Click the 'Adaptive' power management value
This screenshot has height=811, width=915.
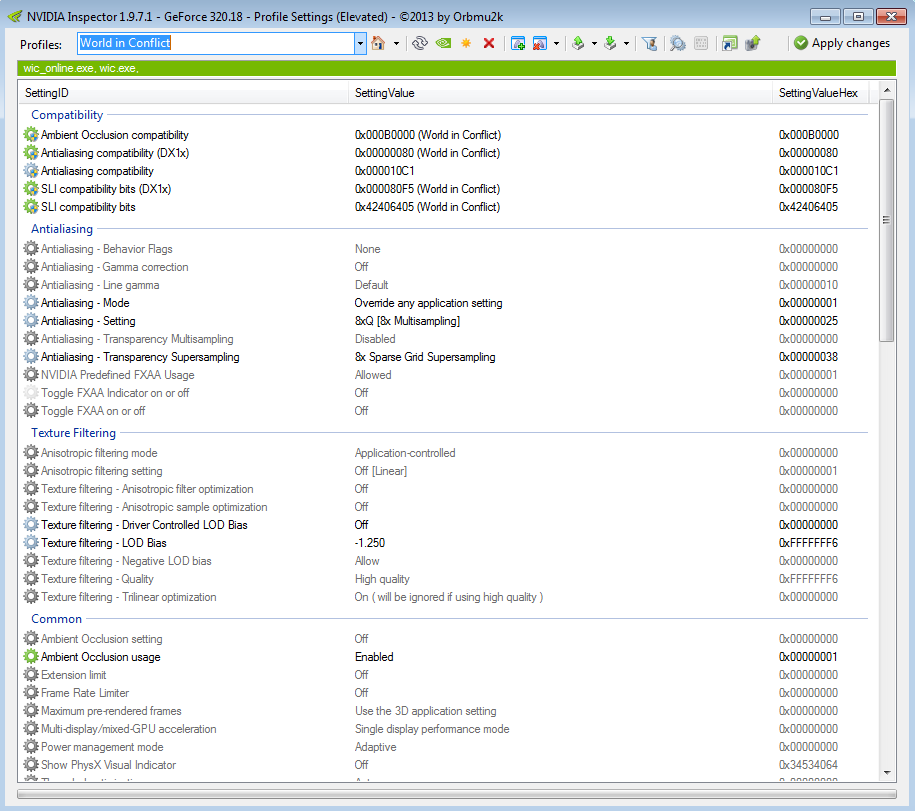point(375,747)
